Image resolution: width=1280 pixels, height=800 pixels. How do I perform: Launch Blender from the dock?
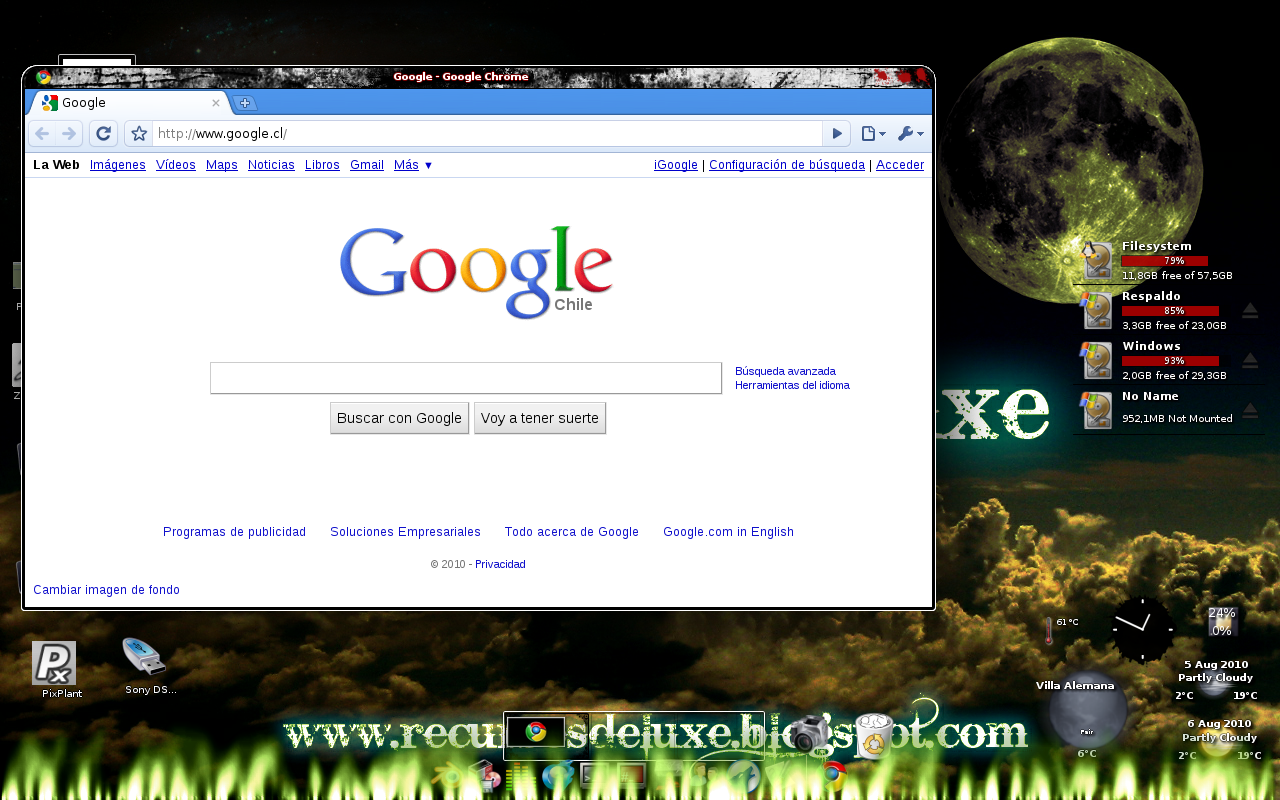[x=448, y=777]
